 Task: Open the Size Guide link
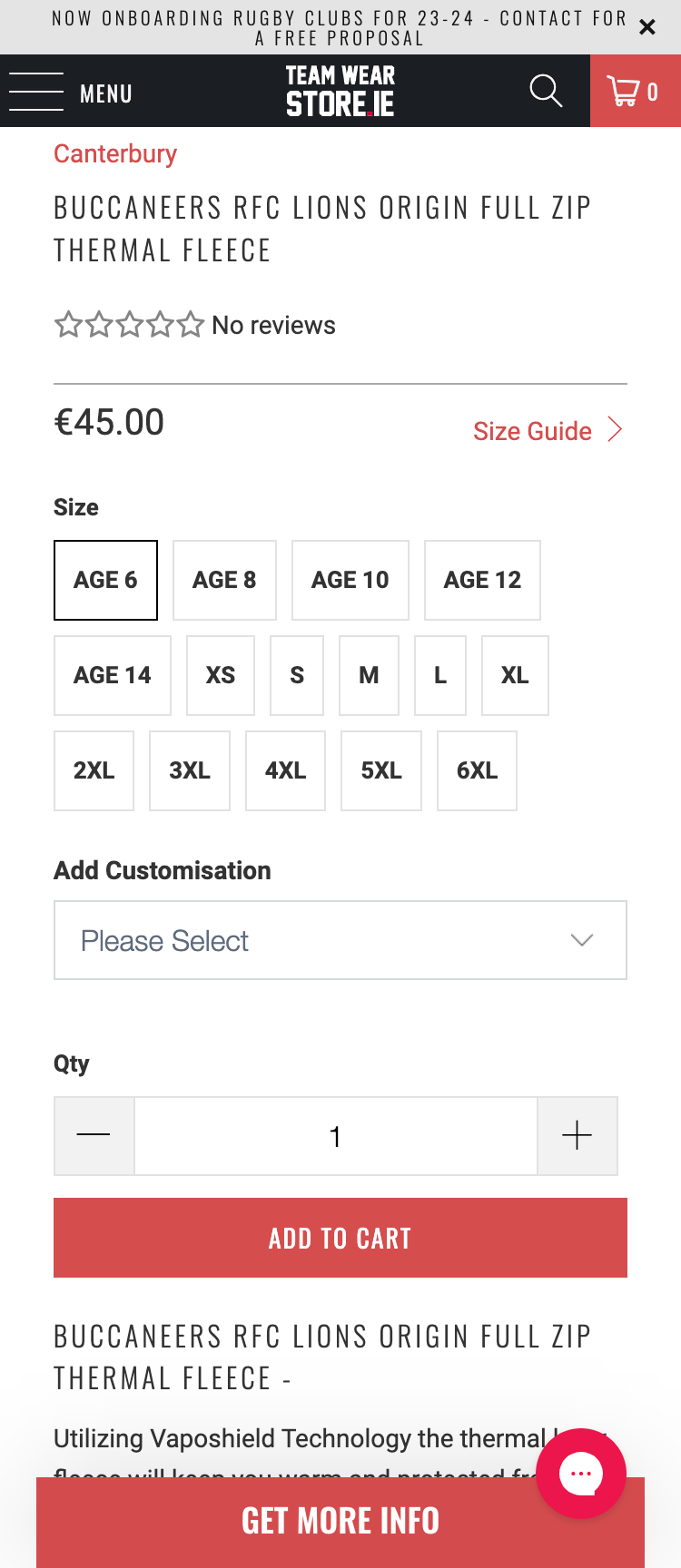548,431
